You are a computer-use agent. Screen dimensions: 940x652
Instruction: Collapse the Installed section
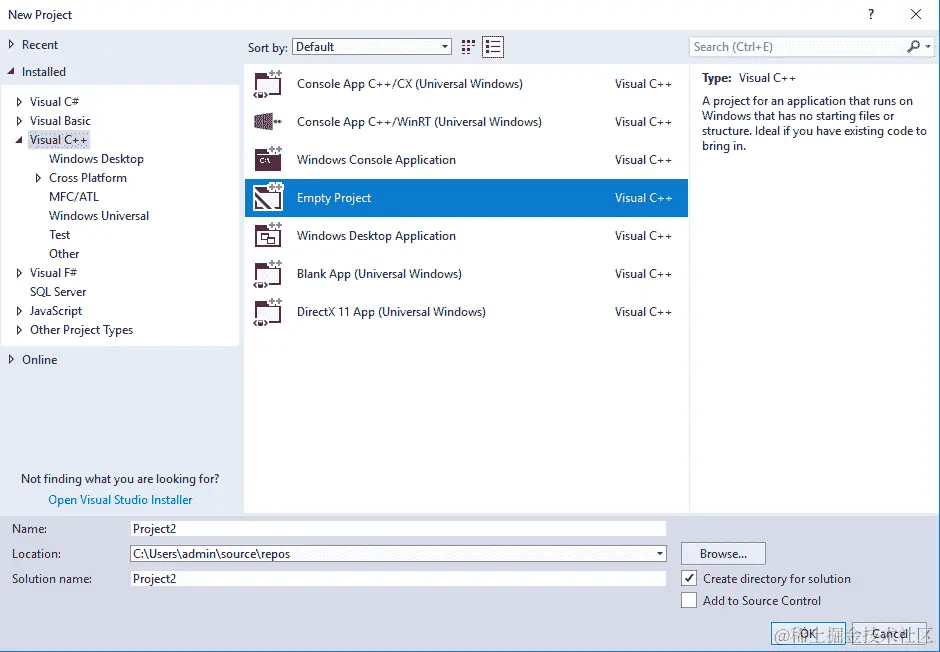point(11,71)
